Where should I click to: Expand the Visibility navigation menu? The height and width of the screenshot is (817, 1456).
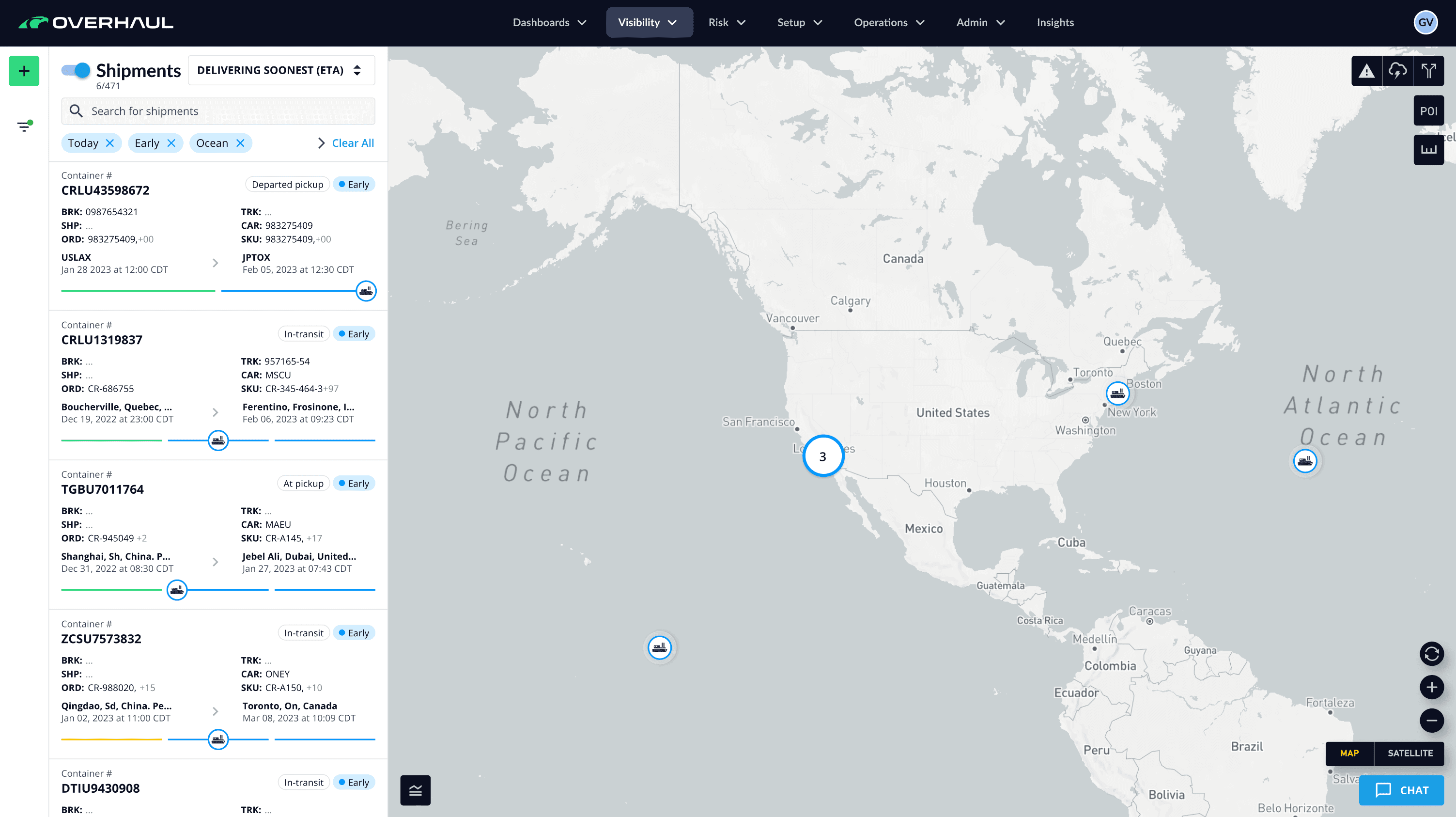[649, 23]
